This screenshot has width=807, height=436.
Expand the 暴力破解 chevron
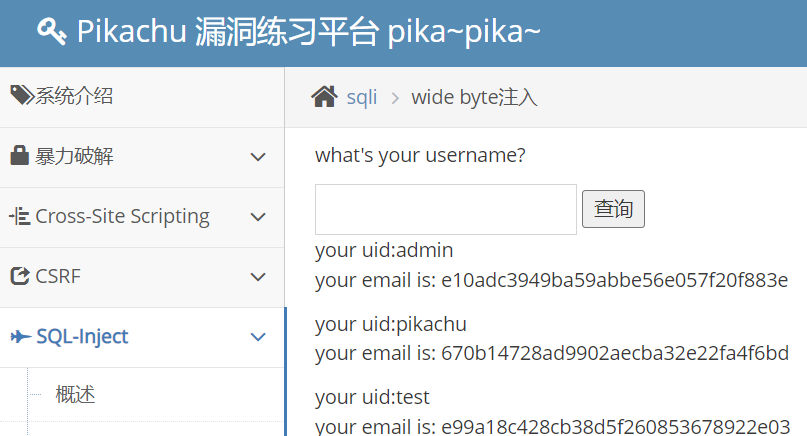tap(258, 156)
